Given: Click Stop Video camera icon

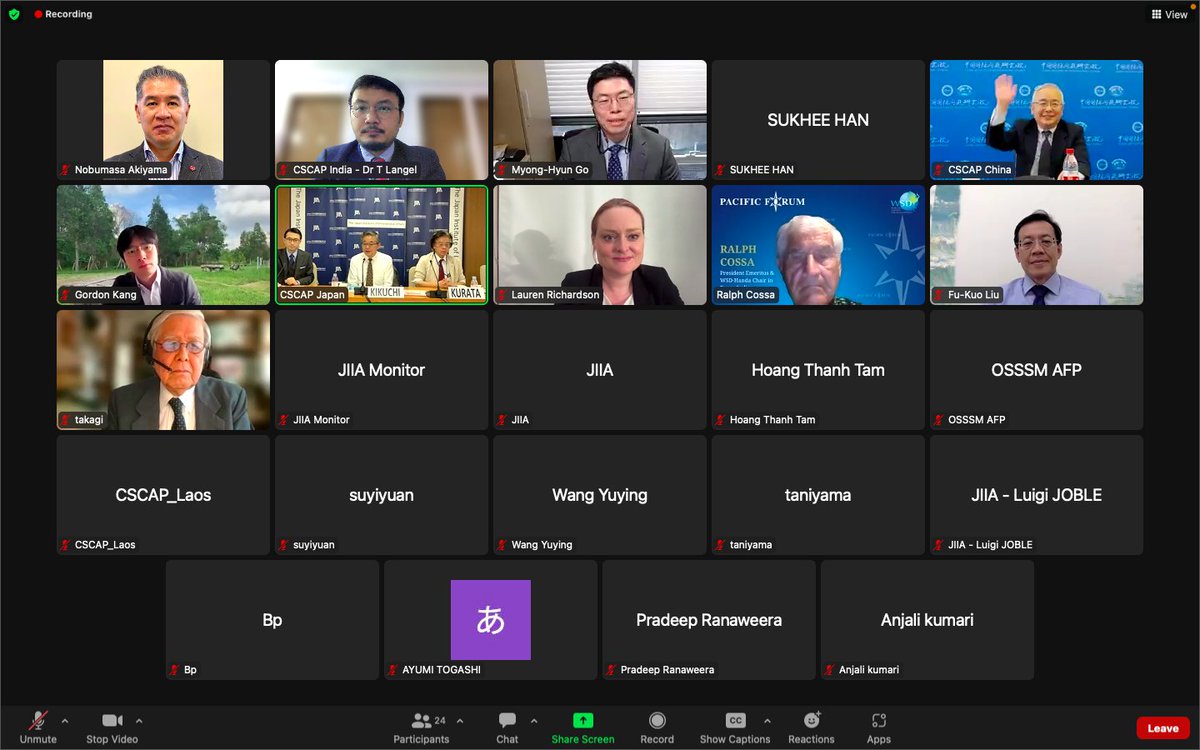Looking at the screenshot, I should click(112, 720).
